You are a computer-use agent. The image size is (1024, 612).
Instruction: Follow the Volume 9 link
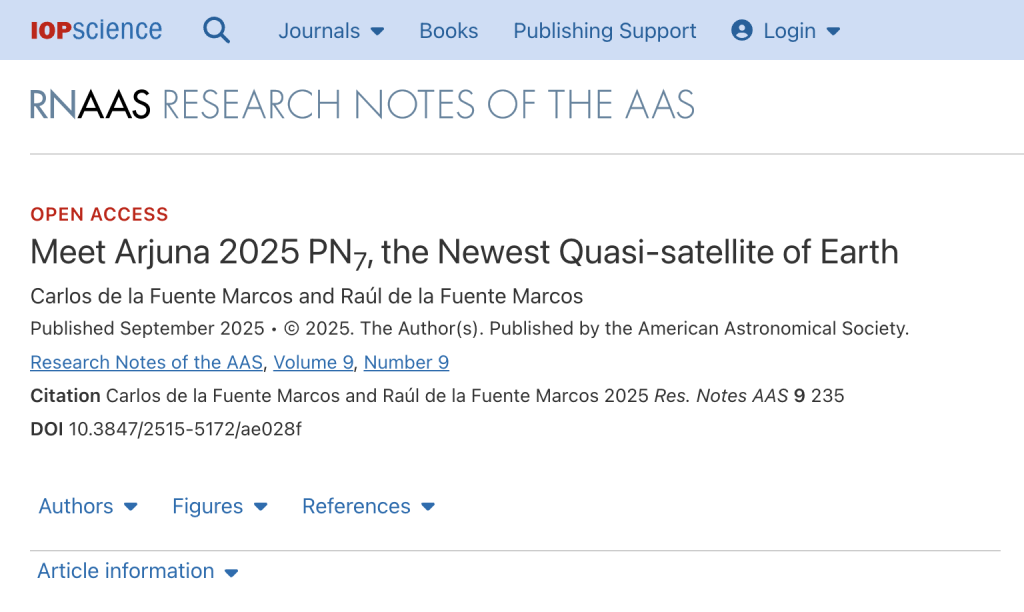313,362
